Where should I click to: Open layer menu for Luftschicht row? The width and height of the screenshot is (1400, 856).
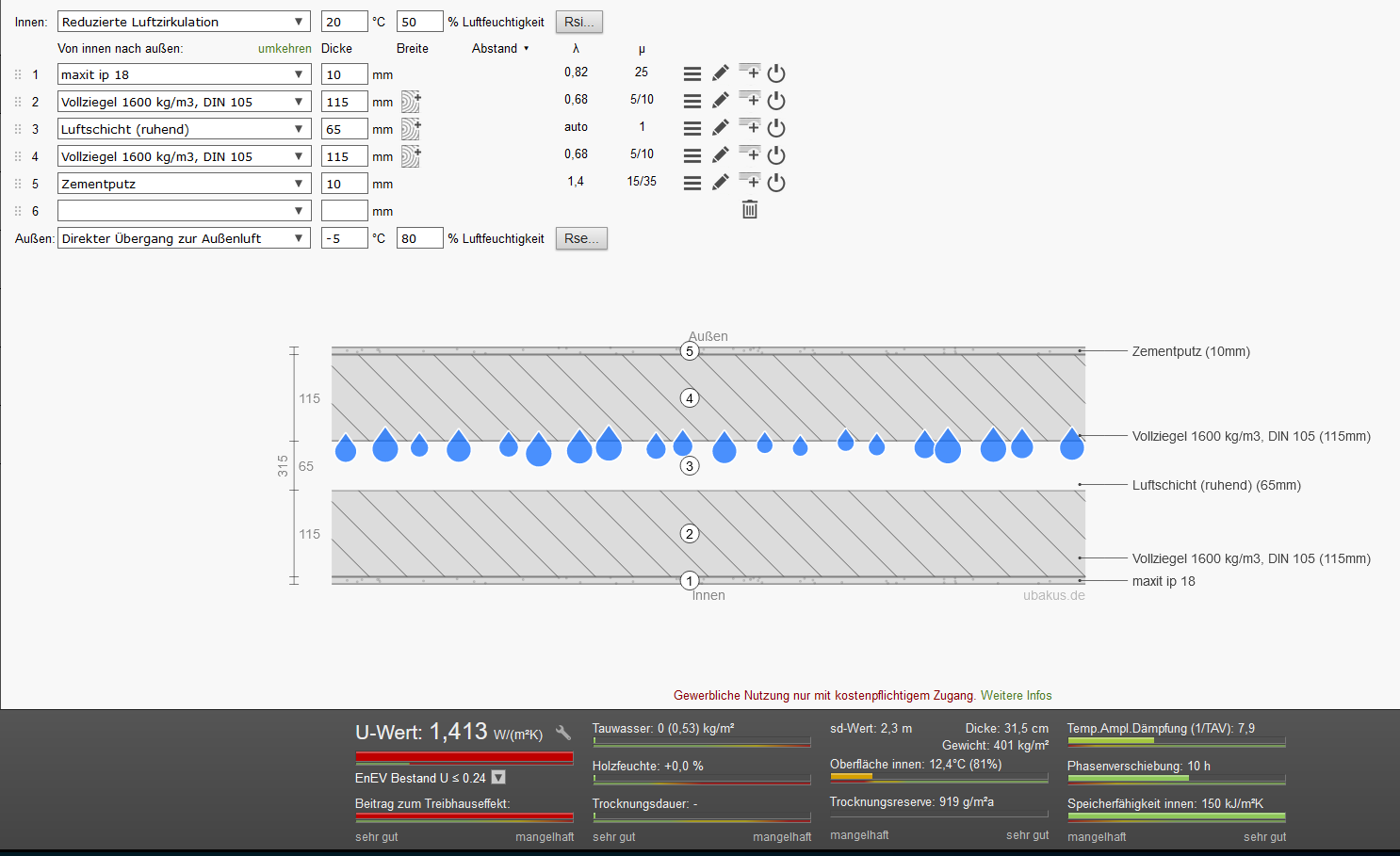point(692,128)
